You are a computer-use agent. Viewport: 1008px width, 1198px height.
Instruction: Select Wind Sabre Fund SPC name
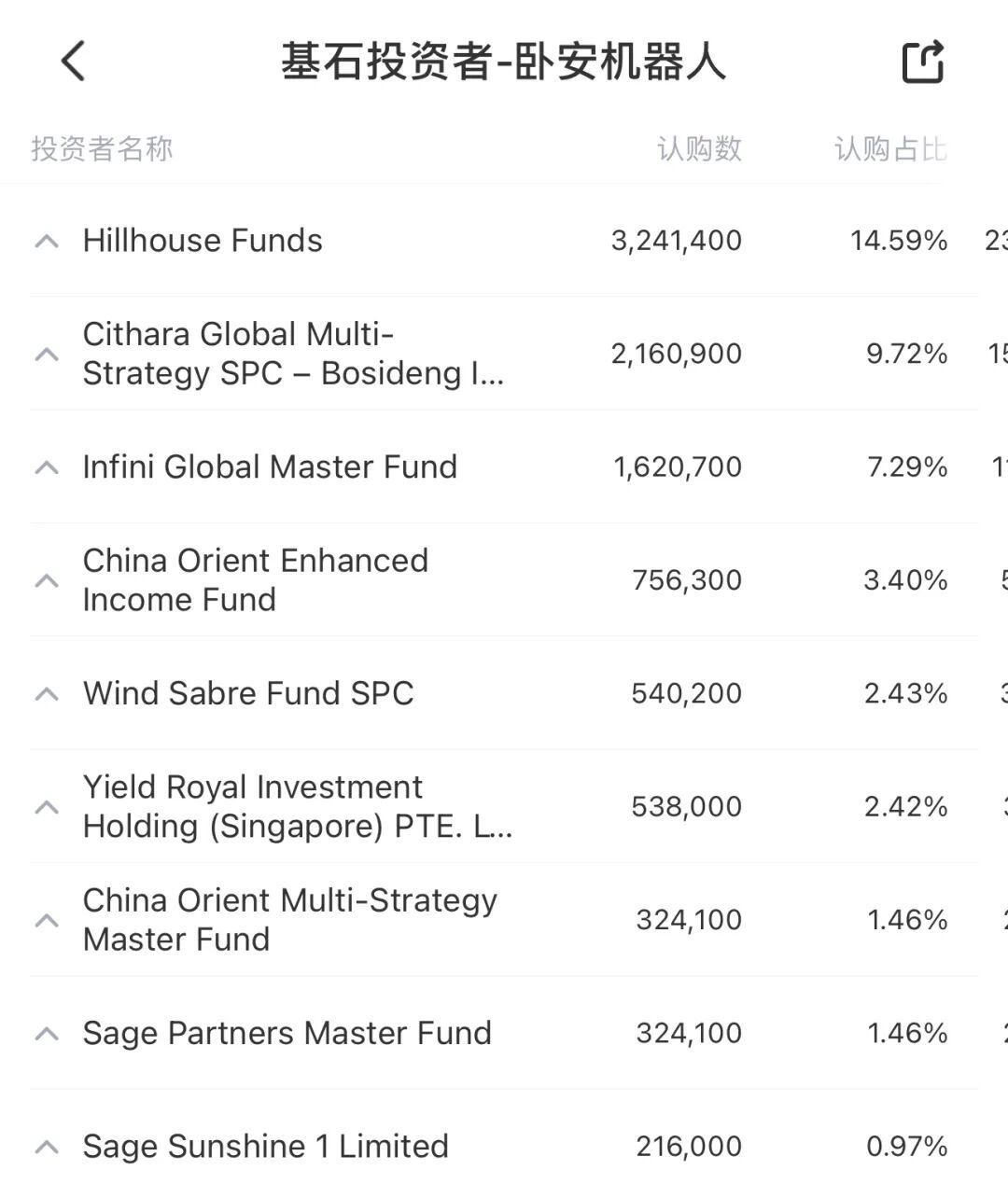coord(248,693)
